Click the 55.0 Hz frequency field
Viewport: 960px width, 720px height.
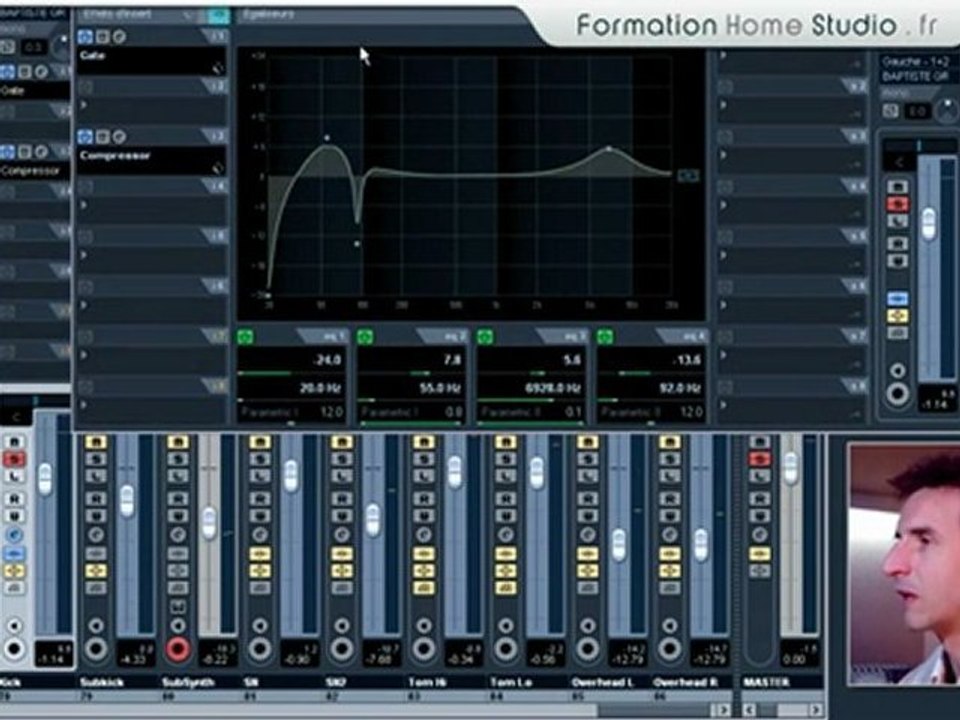pos(411,388)
